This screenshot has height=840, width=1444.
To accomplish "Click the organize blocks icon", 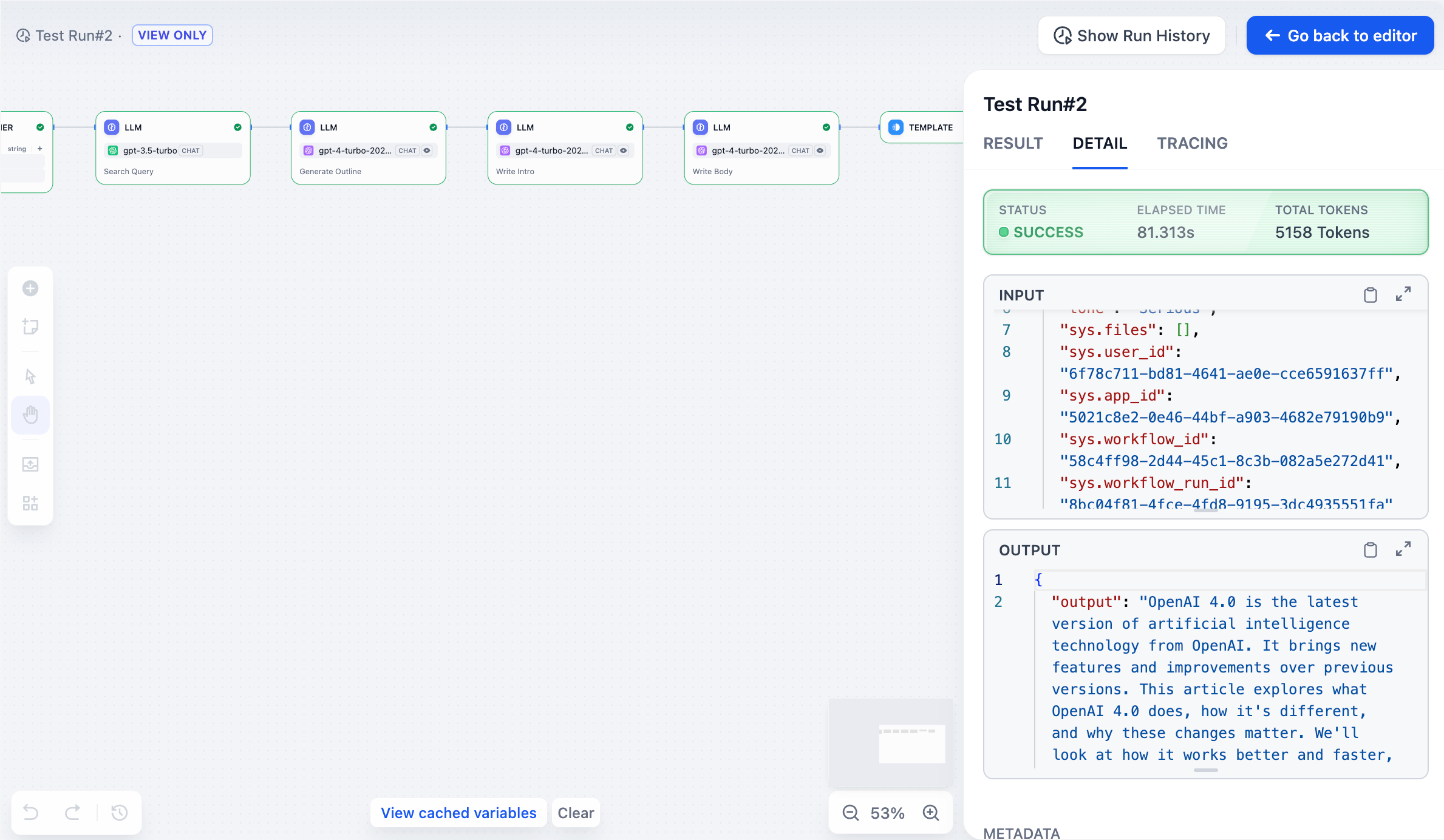I will click(30, 503).
